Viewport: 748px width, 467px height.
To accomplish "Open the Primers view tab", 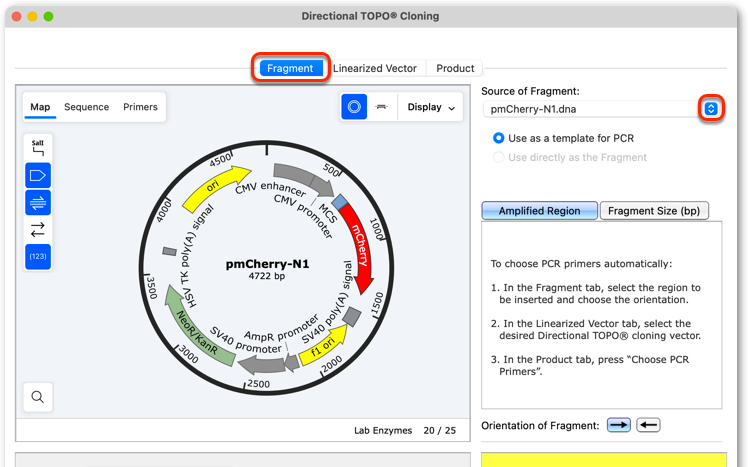I will tap(140, 107).
